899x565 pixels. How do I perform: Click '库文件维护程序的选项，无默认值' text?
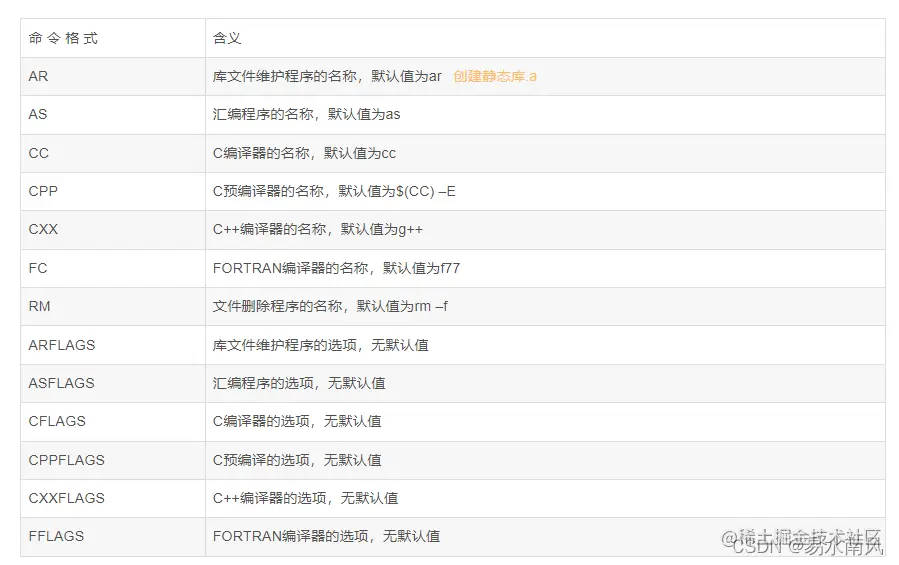pos(320,345)
